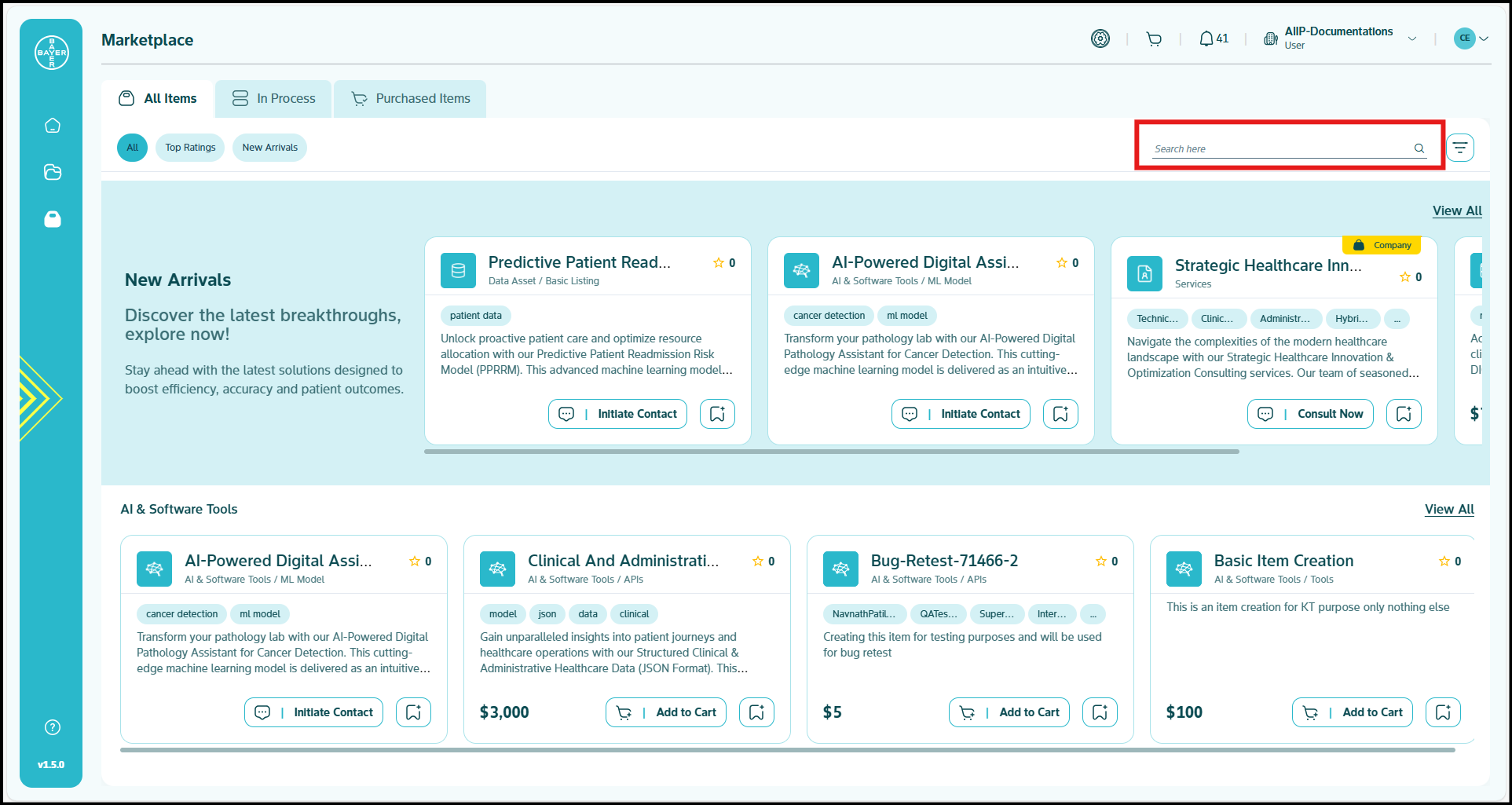
Task: Click the search magnifier icon
Action: point(1419,148)
